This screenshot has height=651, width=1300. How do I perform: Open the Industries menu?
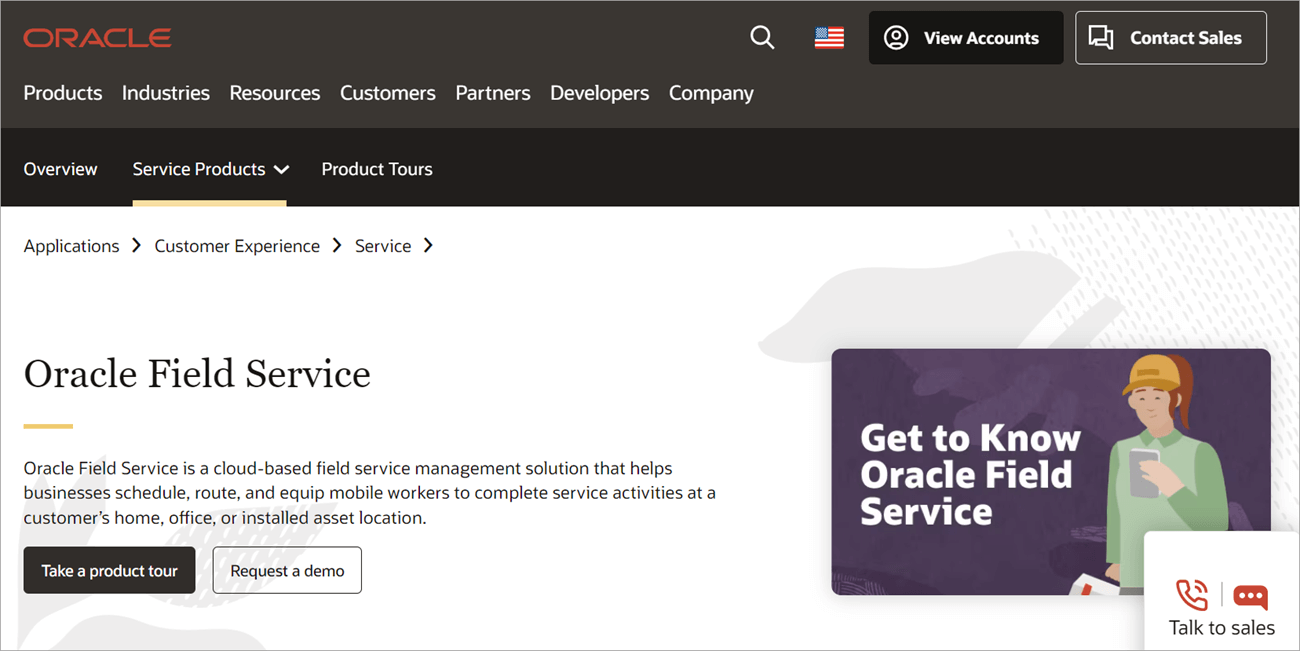point(166,93)
